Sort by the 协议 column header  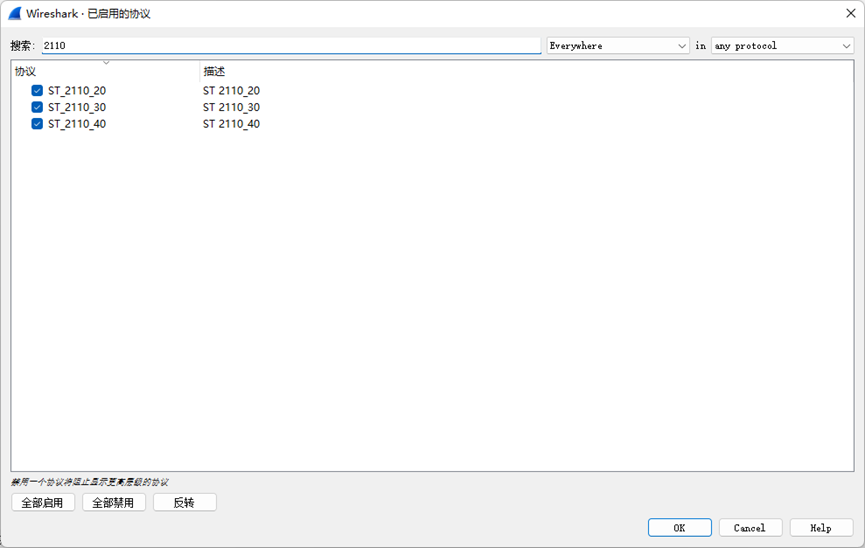(x=105, y=71)
